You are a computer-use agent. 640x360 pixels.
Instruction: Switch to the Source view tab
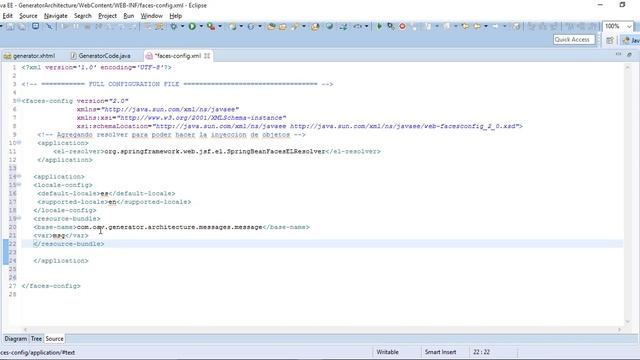coord(54,339)
